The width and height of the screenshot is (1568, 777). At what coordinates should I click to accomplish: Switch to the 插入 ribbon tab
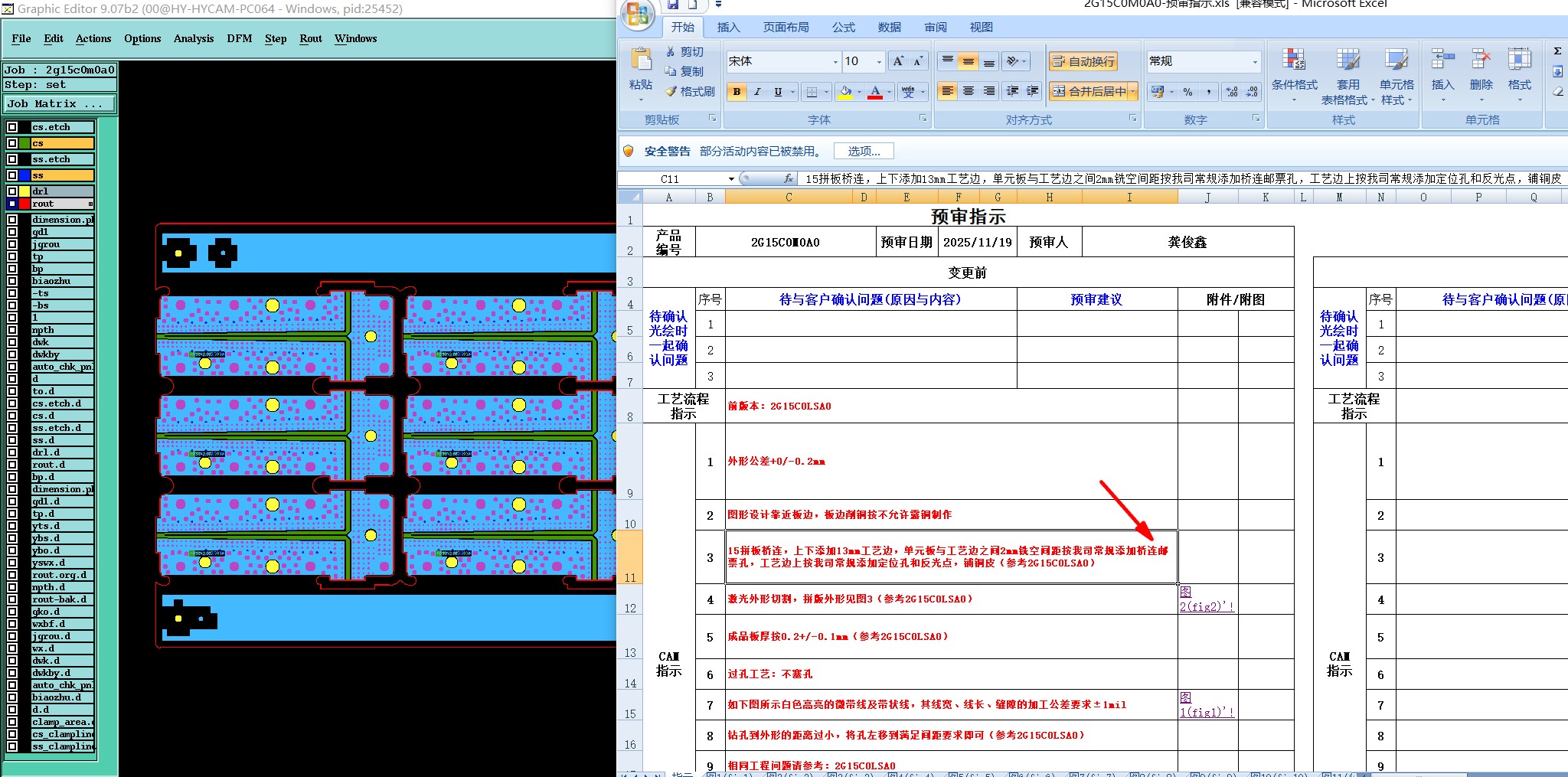point(728,27)
